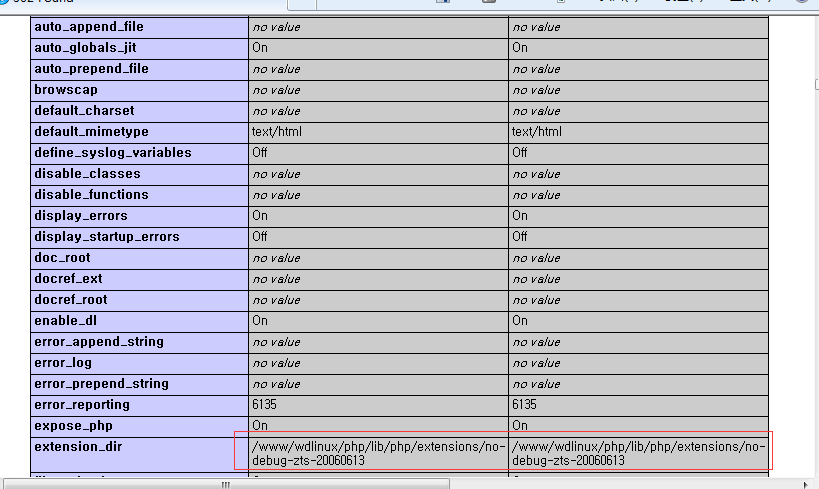Click second Off value in display_startup_errors row
Screen dimensions: 819x489
click(520, 237)
